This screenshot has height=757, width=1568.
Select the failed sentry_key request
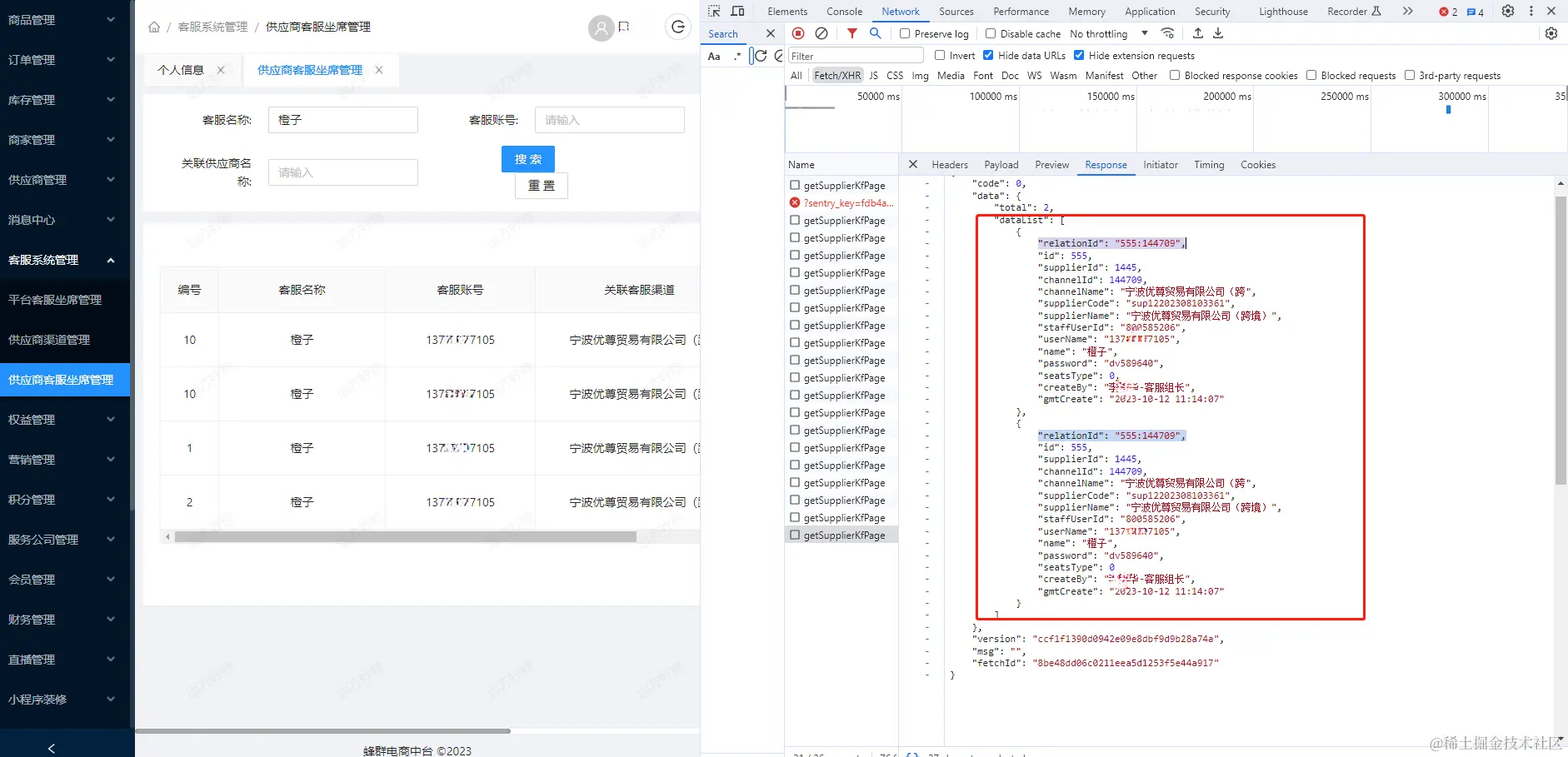tap(841, 202)
